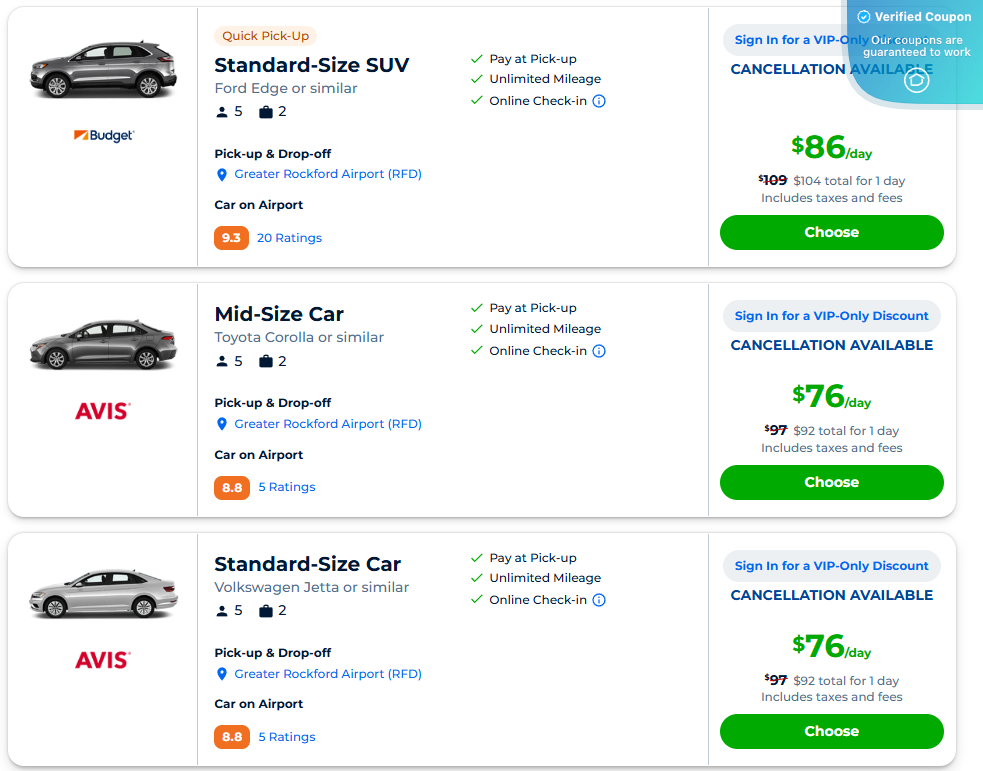The width and height of the screenshot is (983, 771).
Task: Click the Online Check-in info icon for Standard-Size SUV
Action: click(598, 100)
